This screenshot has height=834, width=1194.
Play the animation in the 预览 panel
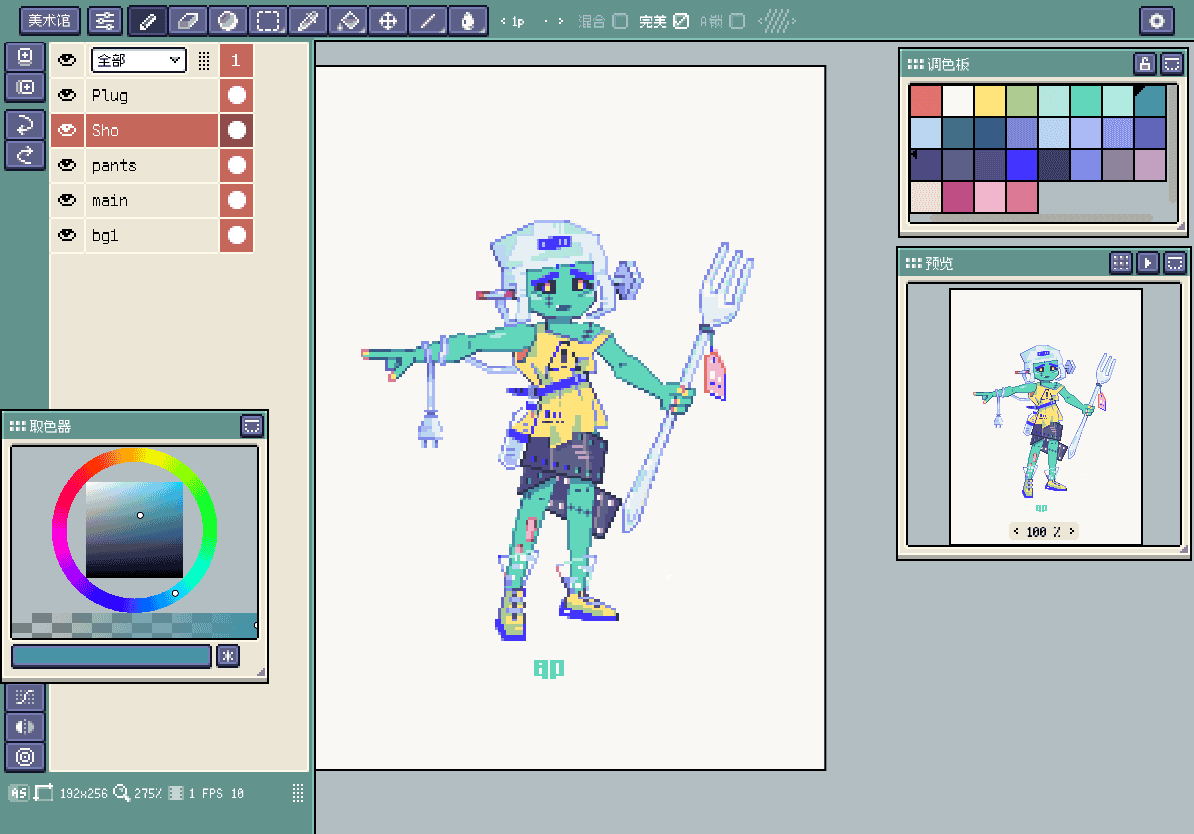[1148, 262]
